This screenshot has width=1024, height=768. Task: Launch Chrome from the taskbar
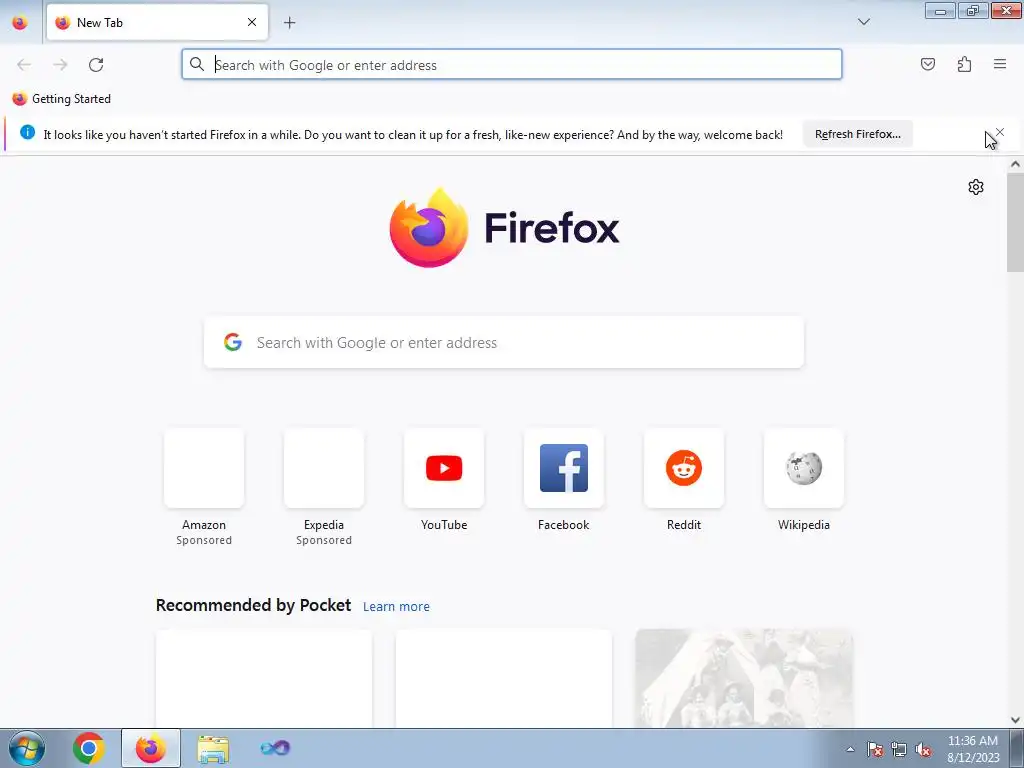coord(89,748)
